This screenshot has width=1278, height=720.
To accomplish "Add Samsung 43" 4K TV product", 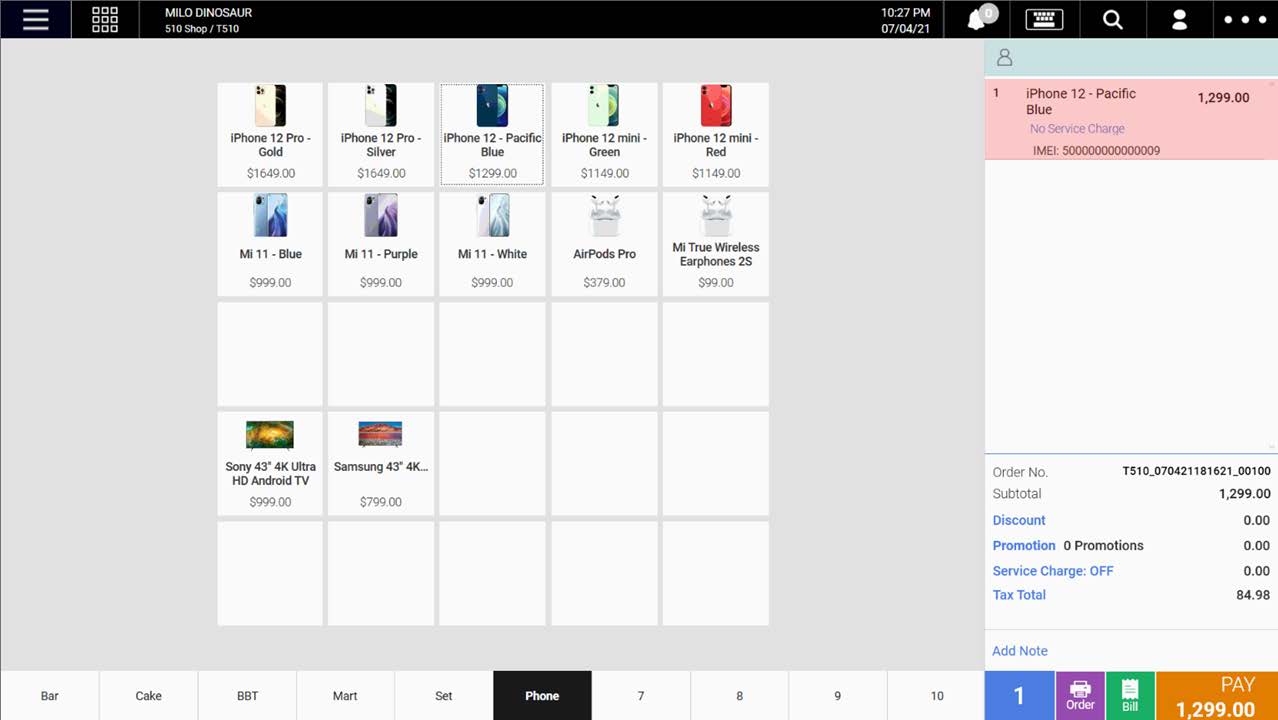I will pyautogui.click(x=381, y=463).
